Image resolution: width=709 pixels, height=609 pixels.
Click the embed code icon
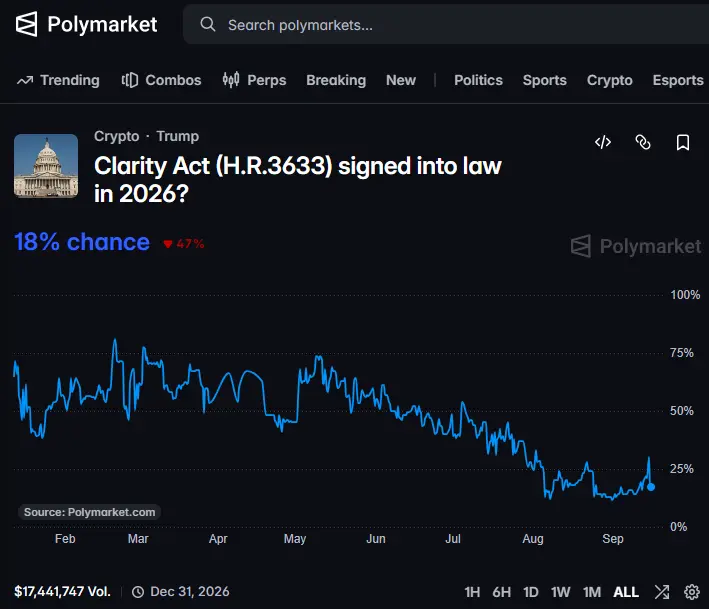pyautogui.click(x=603, y=142)
